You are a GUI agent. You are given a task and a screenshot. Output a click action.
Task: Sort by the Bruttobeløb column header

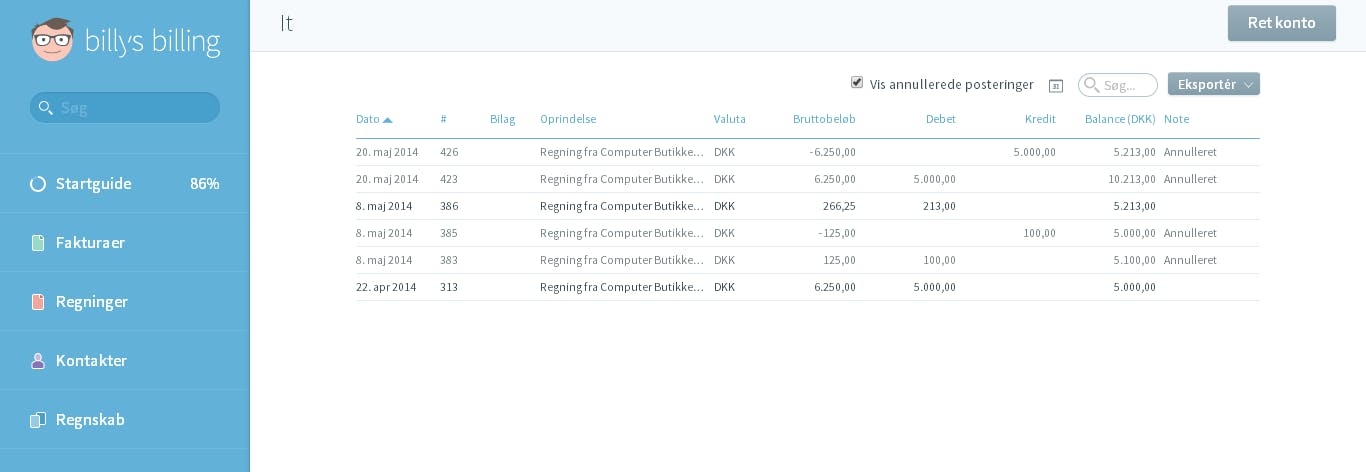pos(824,119)
